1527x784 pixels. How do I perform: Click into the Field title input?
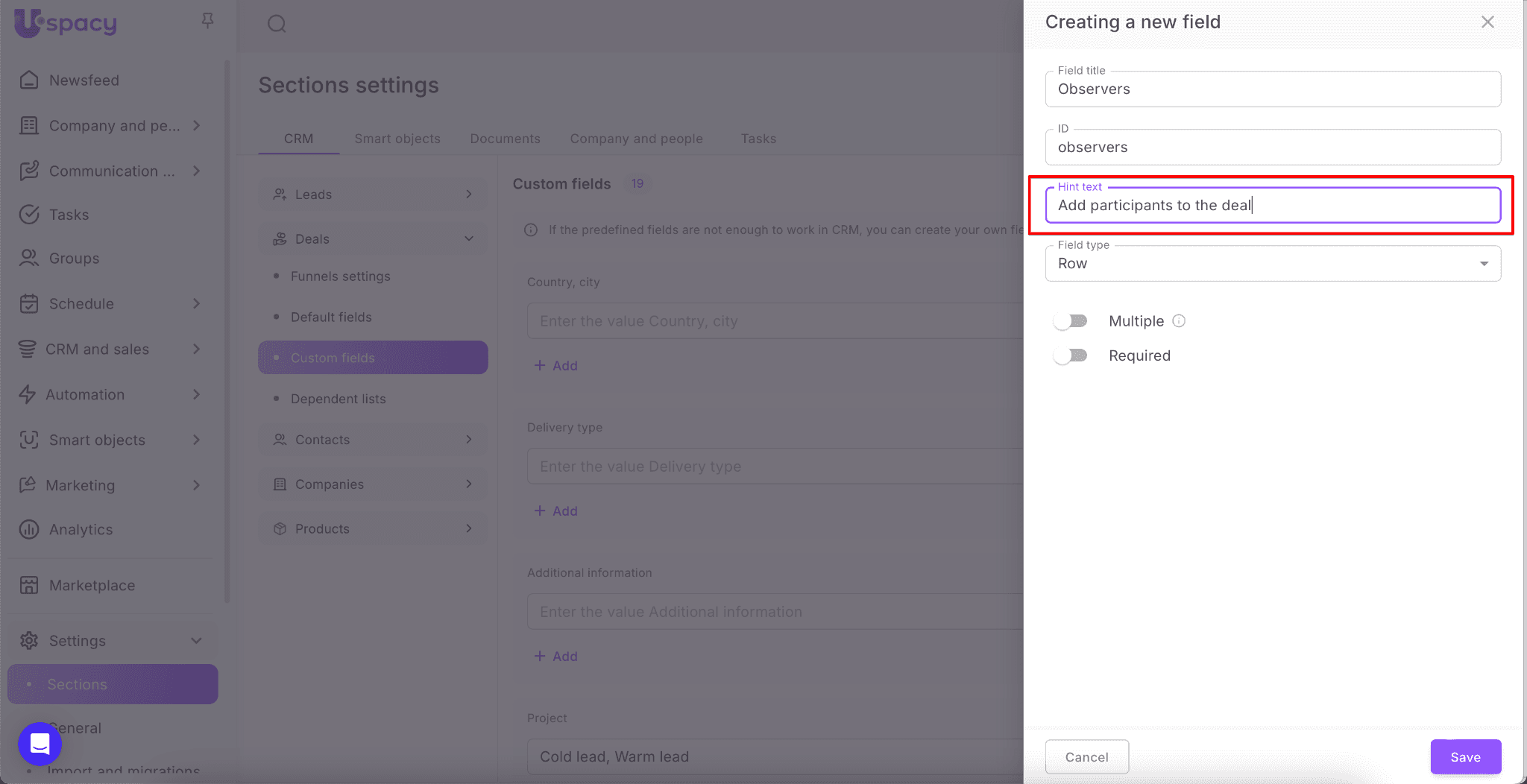(x=1273, y=89)
